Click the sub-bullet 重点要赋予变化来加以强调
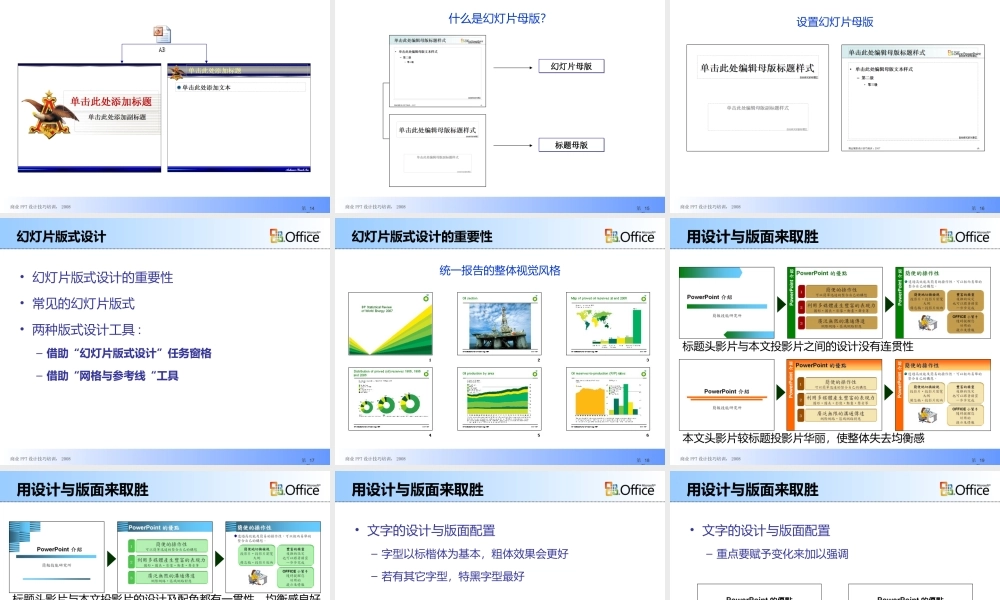Viewport: 1000px width, 600px height. [x=783, y=554]
